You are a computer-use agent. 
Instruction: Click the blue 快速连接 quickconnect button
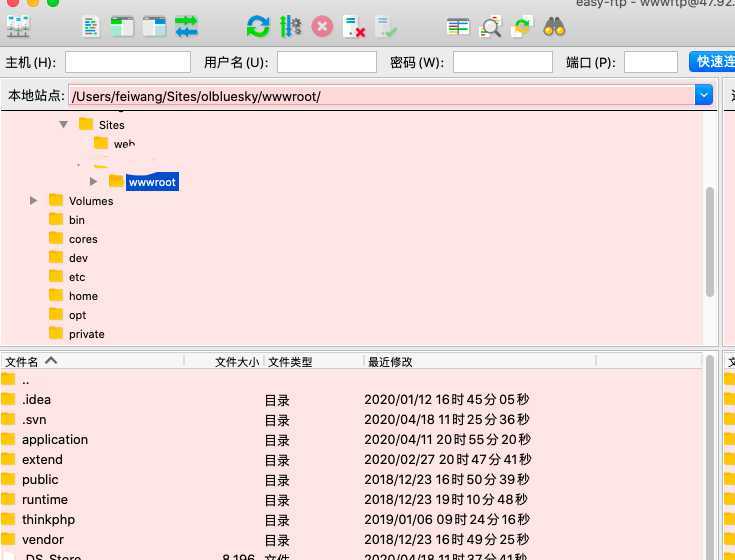coord(712,62)
